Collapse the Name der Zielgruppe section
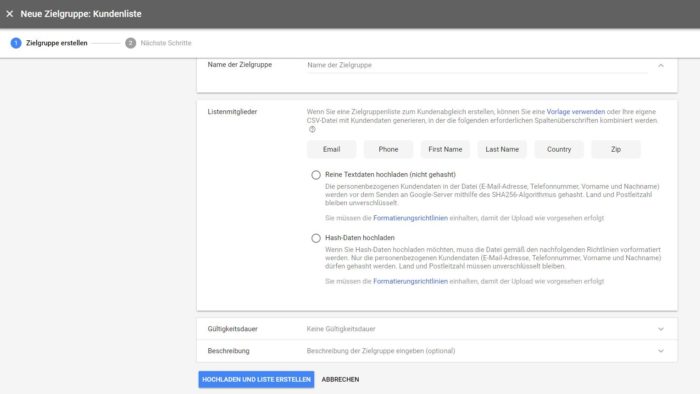Viewport: 700px width, 394px height. 661,66
